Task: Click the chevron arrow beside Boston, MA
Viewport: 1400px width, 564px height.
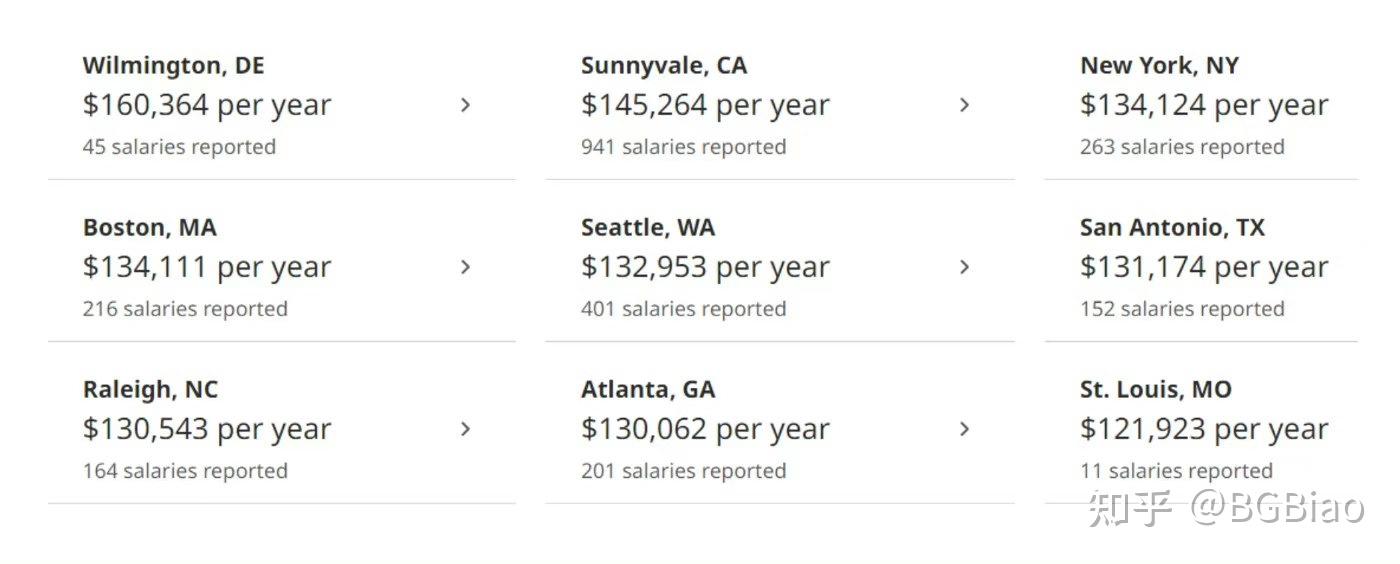Action: pyautogui.click(x=465, y=267)
